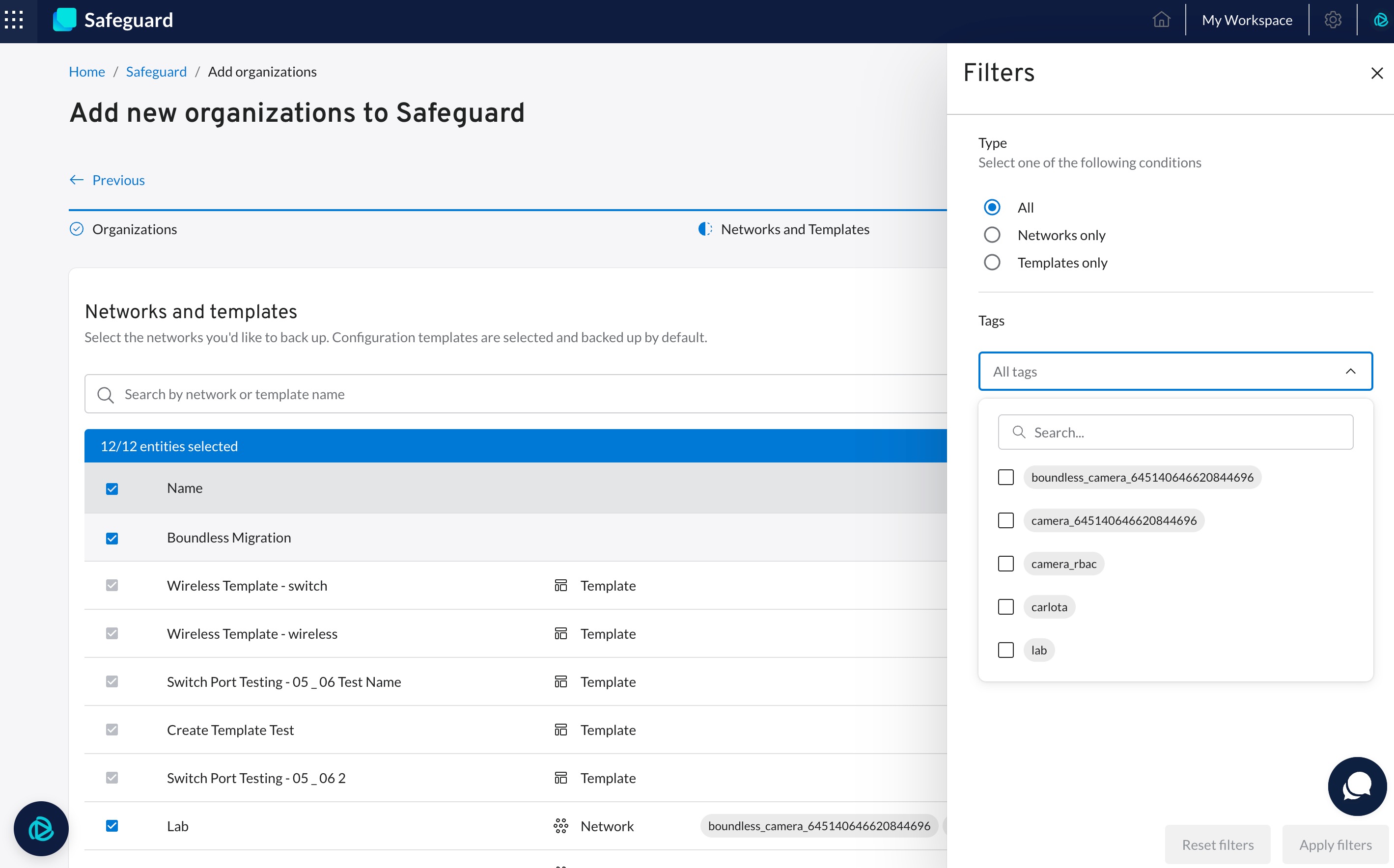Close the Filters panel
Image resolution: width=1394 pixels, height=868 pixels.
click(1377, 74)
